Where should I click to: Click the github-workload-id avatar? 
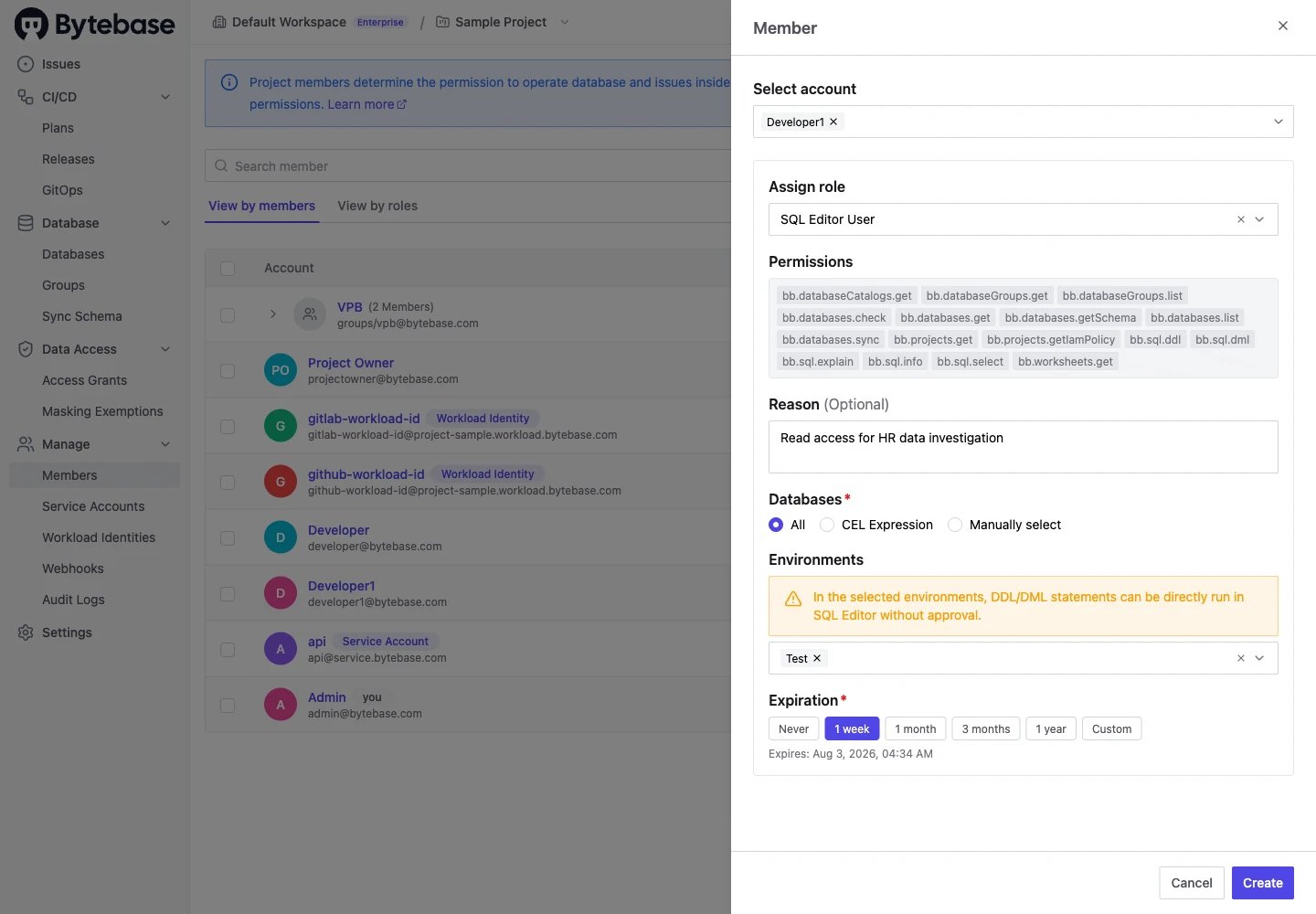[281, 482]
